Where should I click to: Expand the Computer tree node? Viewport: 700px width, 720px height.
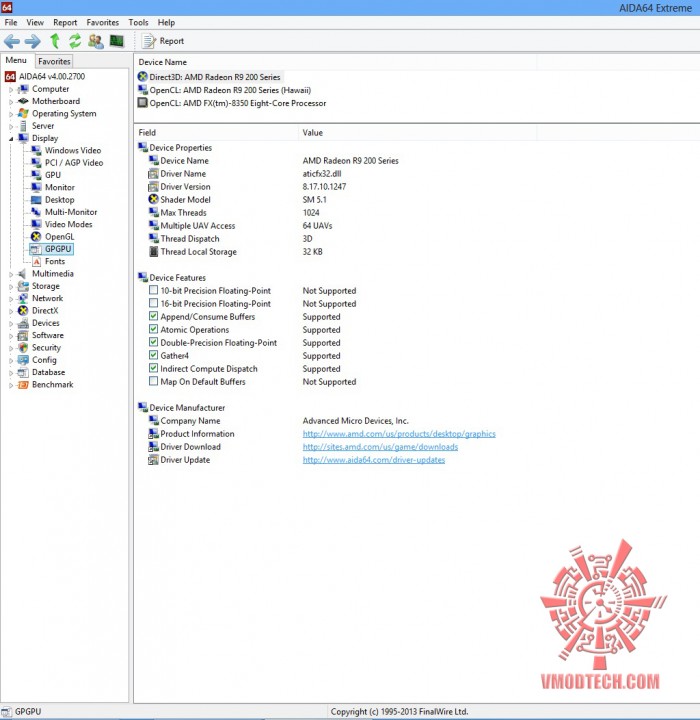[x=11, y=90]
